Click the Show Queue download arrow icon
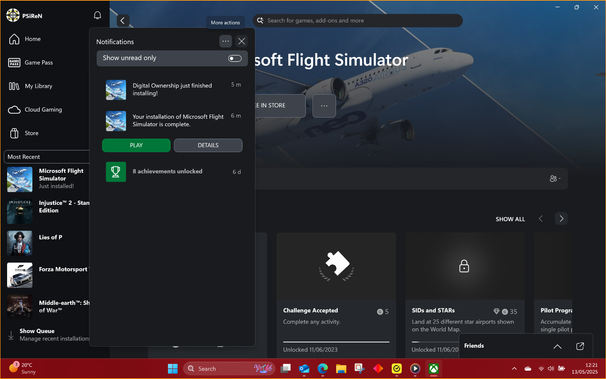 [11, 335]
